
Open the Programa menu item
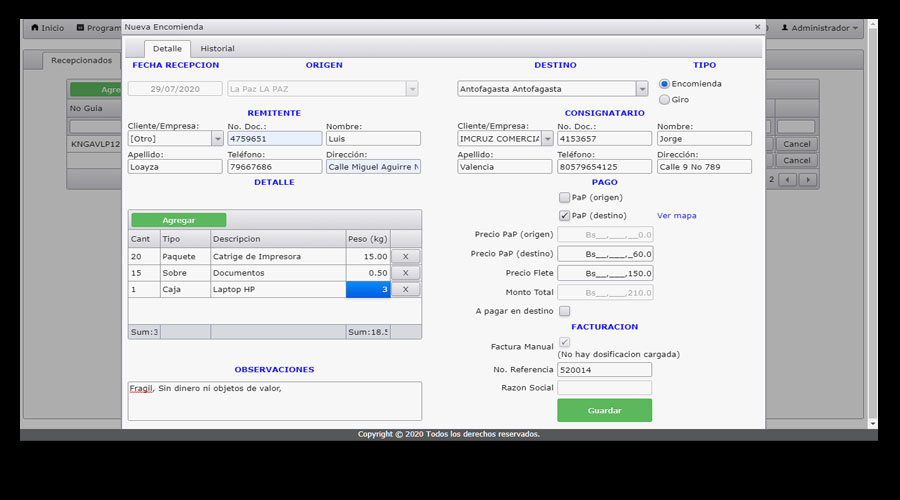pyautogui.click(x=99, y=28)
